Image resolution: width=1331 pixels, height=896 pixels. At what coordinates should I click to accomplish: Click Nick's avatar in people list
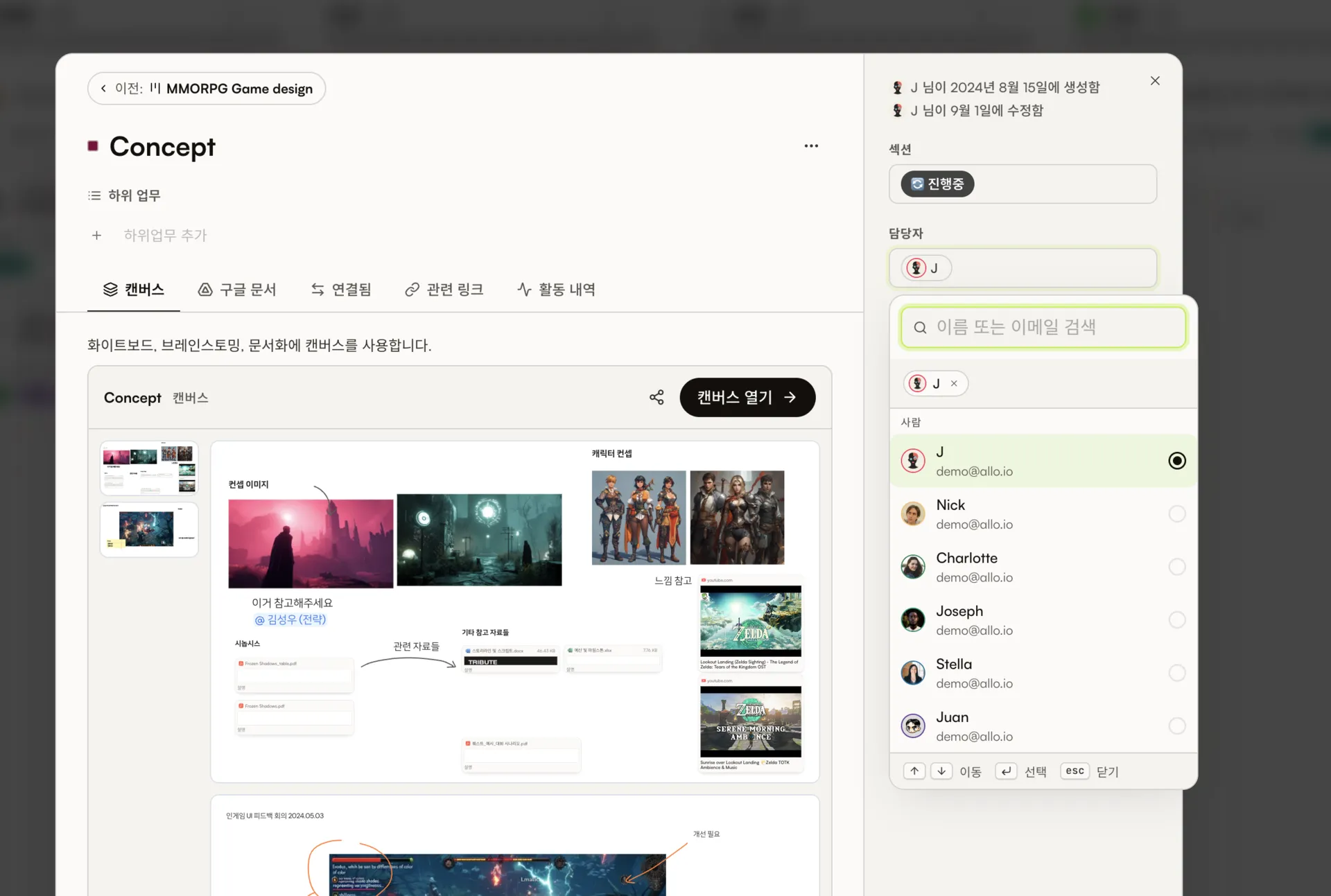click(x=913, y=514)
